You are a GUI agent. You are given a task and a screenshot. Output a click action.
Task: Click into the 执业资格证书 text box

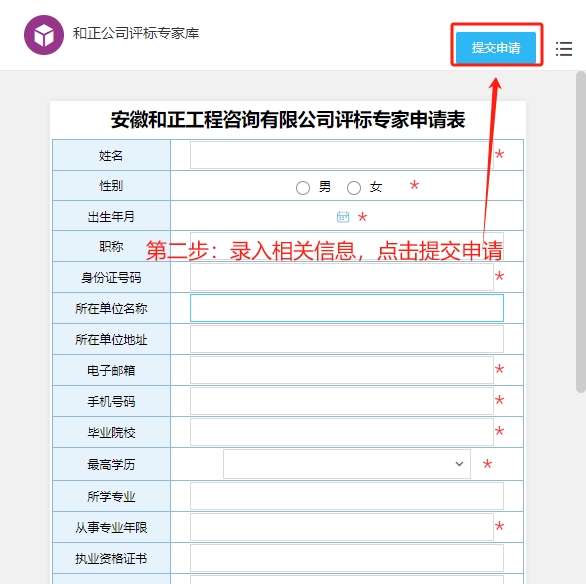[347, 558]
